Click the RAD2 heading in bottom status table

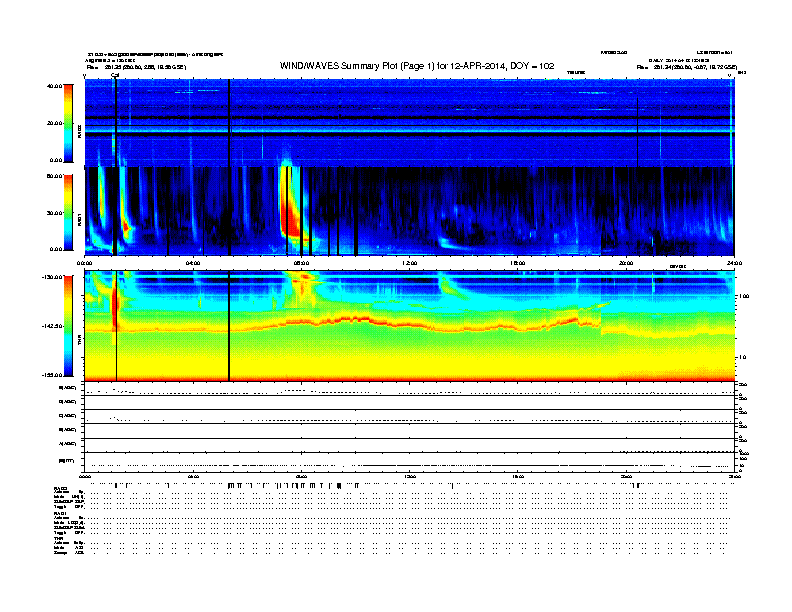click(60, 488)
